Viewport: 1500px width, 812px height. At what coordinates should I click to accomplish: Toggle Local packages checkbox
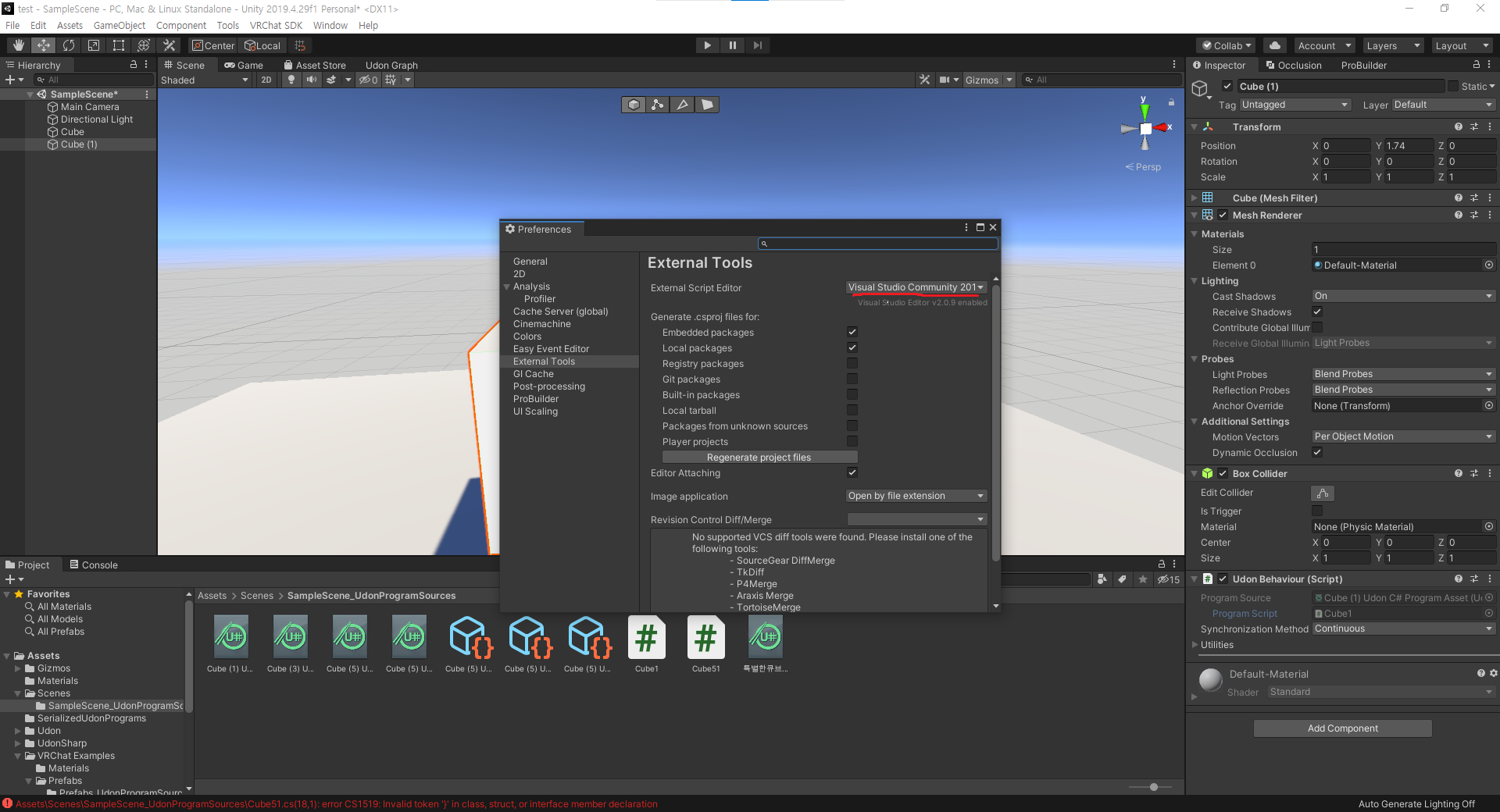coord(852,347)
